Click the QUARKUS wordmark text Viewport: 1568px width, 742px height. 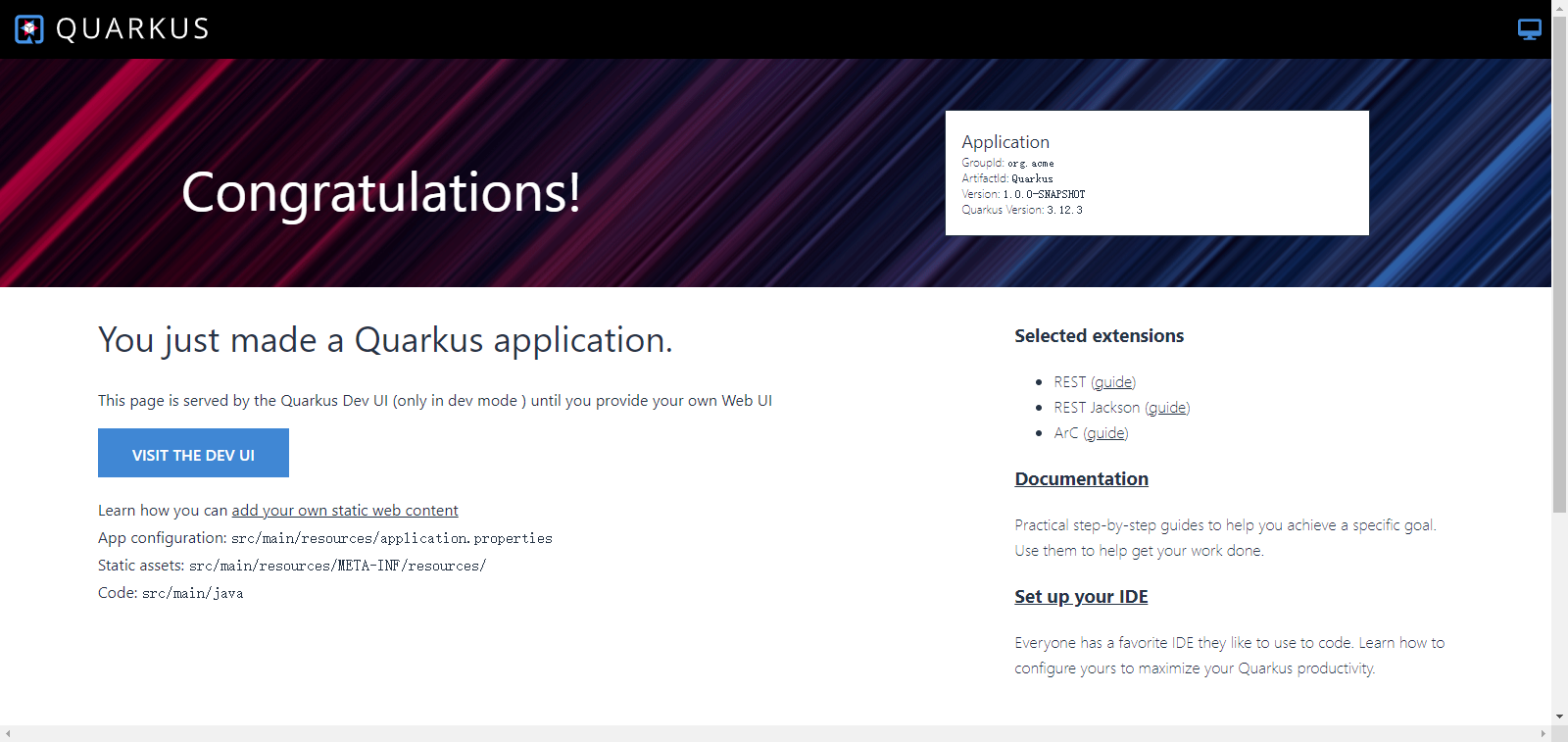[132, 29]
